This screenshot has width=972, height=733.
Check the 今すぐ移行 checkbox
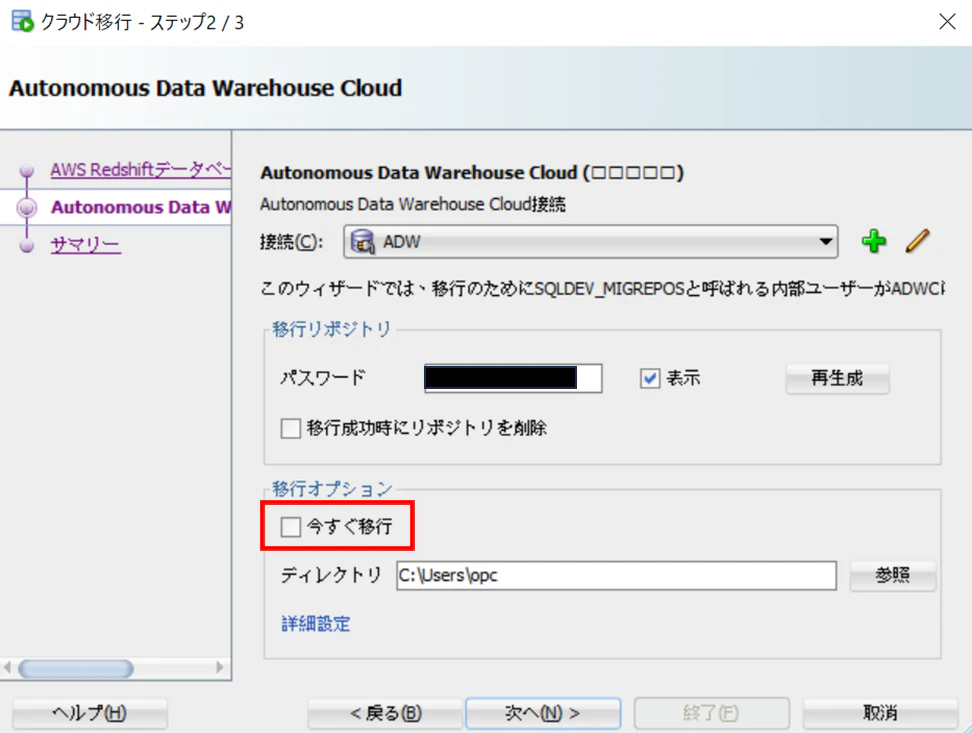click(x=290, y=526)
